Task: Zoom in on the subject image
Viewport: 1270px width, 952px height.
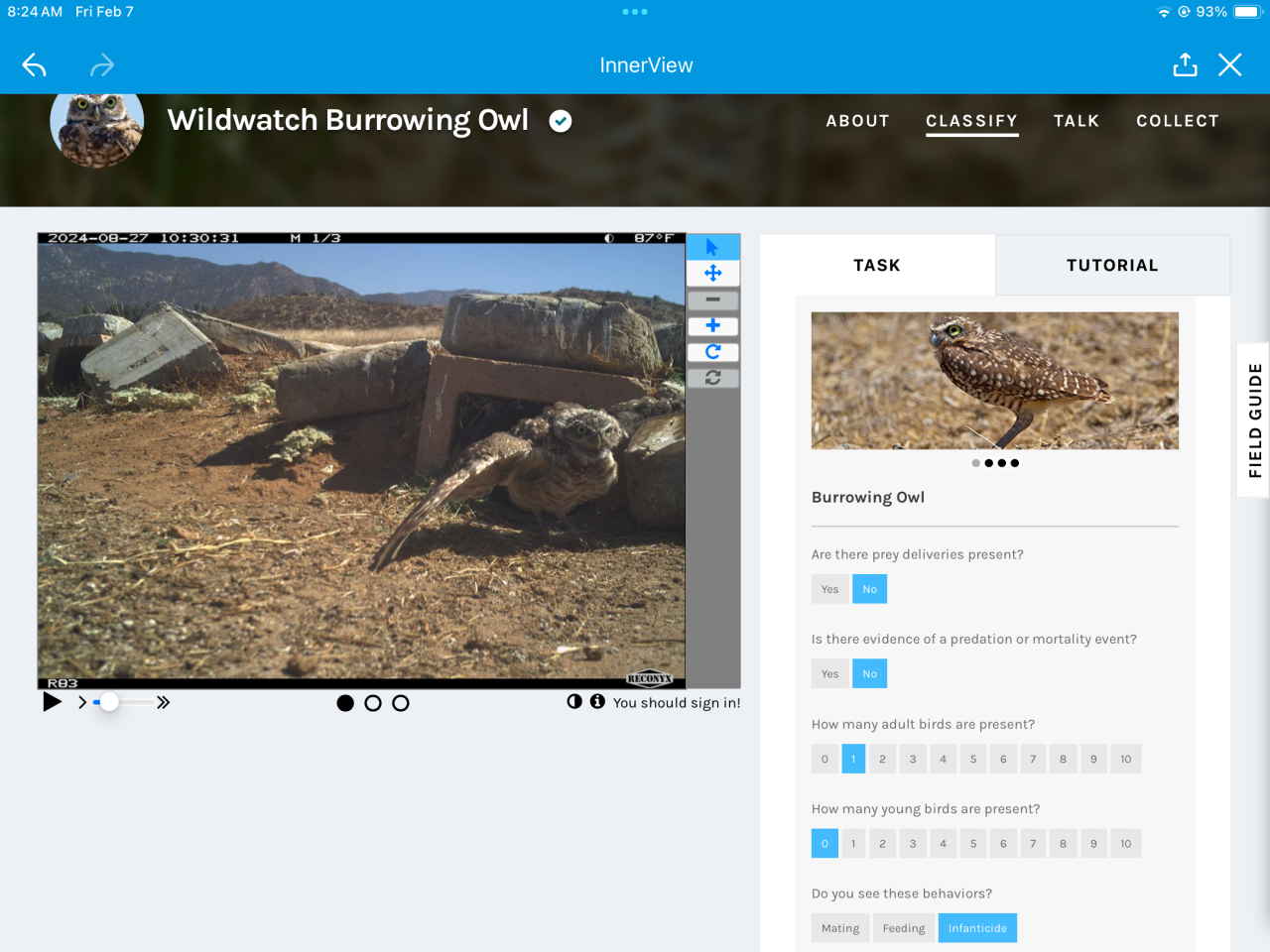Action: (x=712, y=325)
